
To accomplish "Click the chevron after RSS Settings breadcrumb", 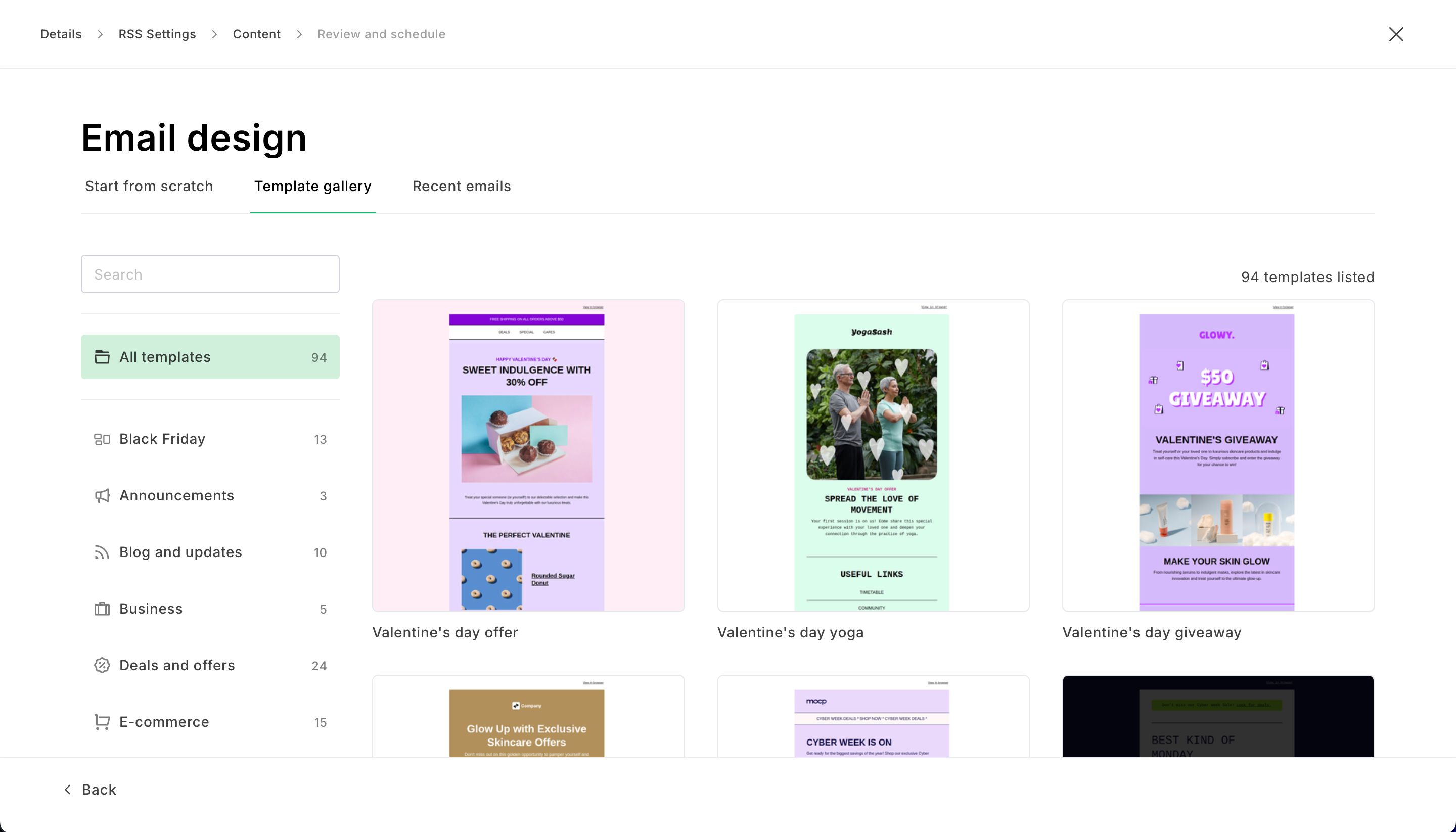I will (214, 34).
